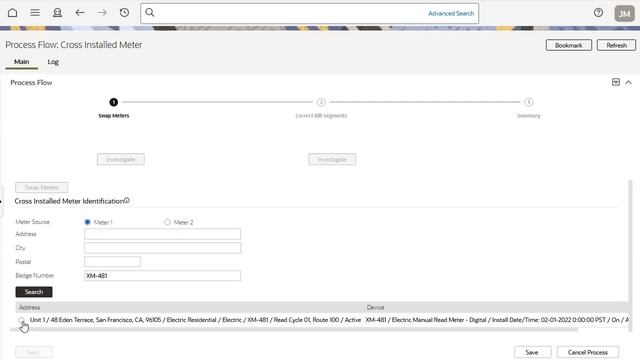Select Meter 2 radio button

167,222
